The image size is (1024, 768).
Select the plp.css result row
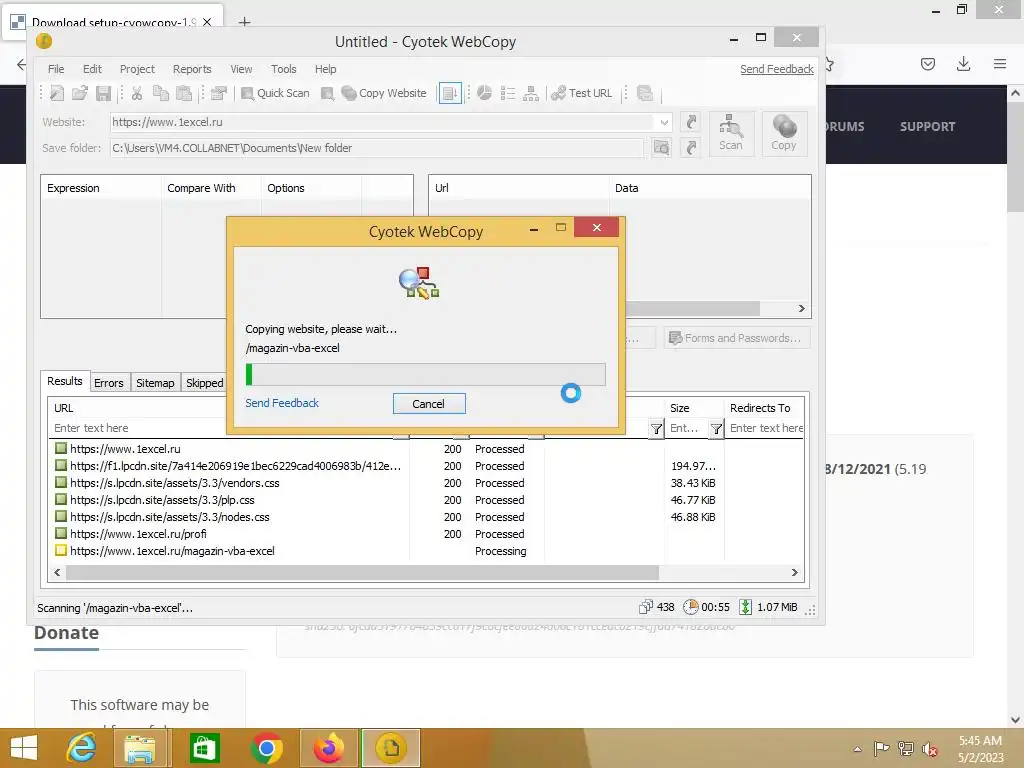point(426,500)
